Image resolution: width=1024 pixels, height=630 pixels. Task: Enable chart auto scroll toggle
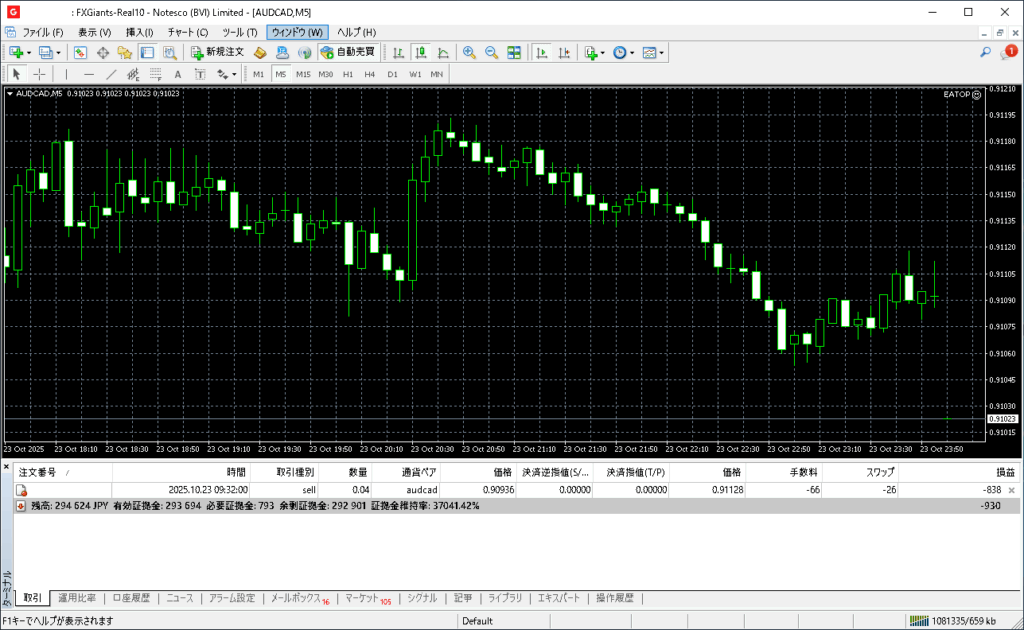coord(541,52)
